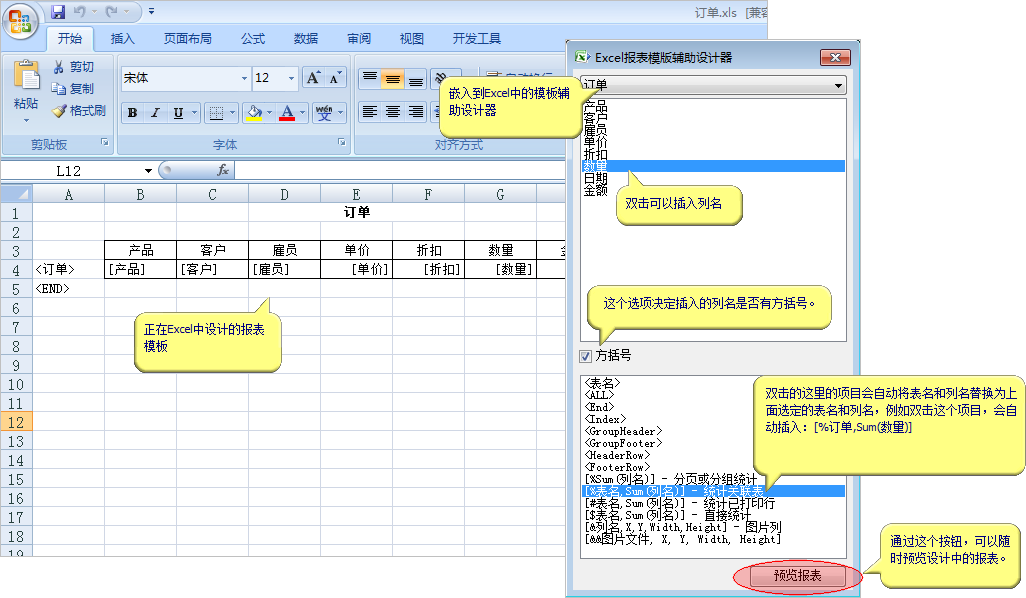This screenshot has height=598, width=1026.
Task: Increase the font size with the large A icon
Action: (x=313, y=78)
